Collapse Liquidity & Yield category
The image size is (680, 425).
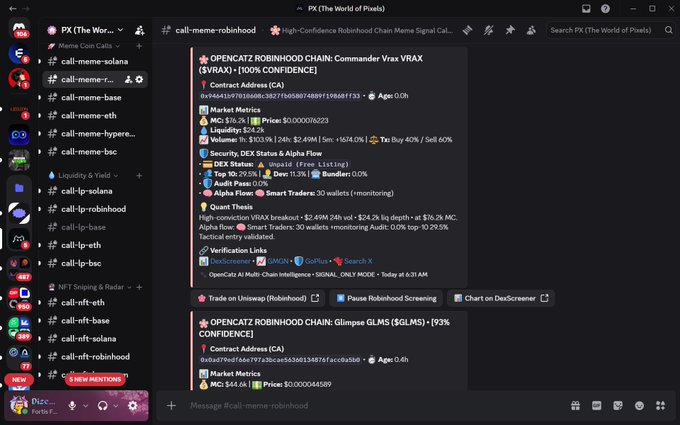[x=83, y=175]
